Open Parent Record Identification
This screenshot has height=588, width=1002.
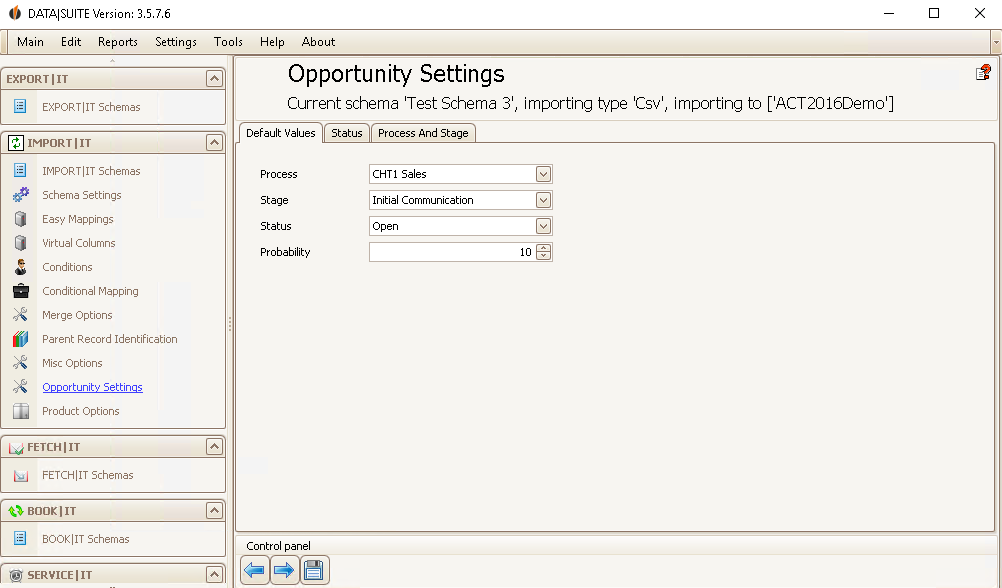coord(110,339)
